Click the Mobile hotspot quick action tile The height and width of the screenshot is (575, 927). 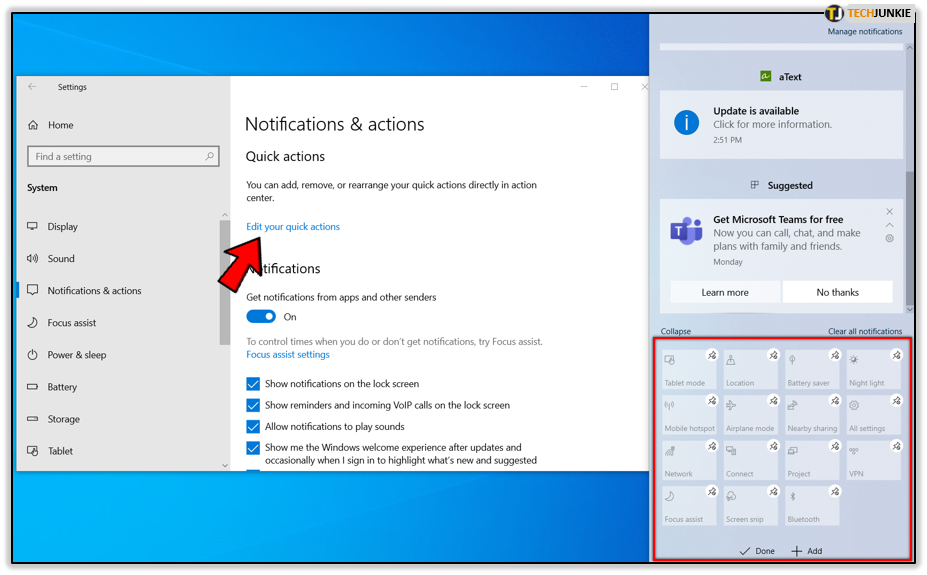click(x=688, y=415)
